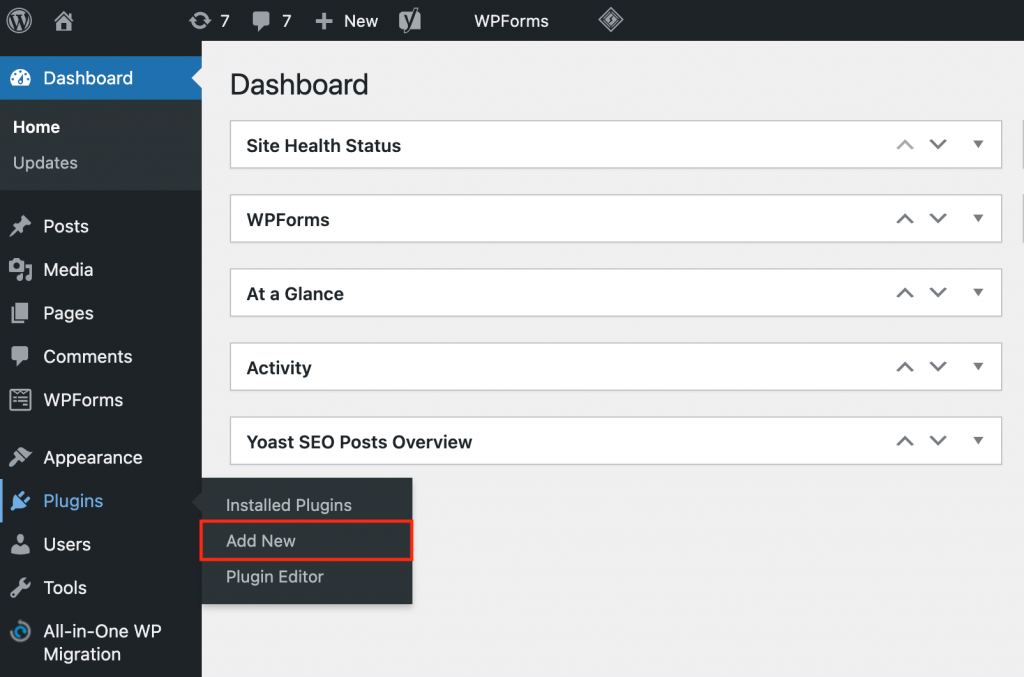The width and height of the screenshot is (1024, 677).
Task: Move the At a Glance panel down
Action: click(938, 293)
